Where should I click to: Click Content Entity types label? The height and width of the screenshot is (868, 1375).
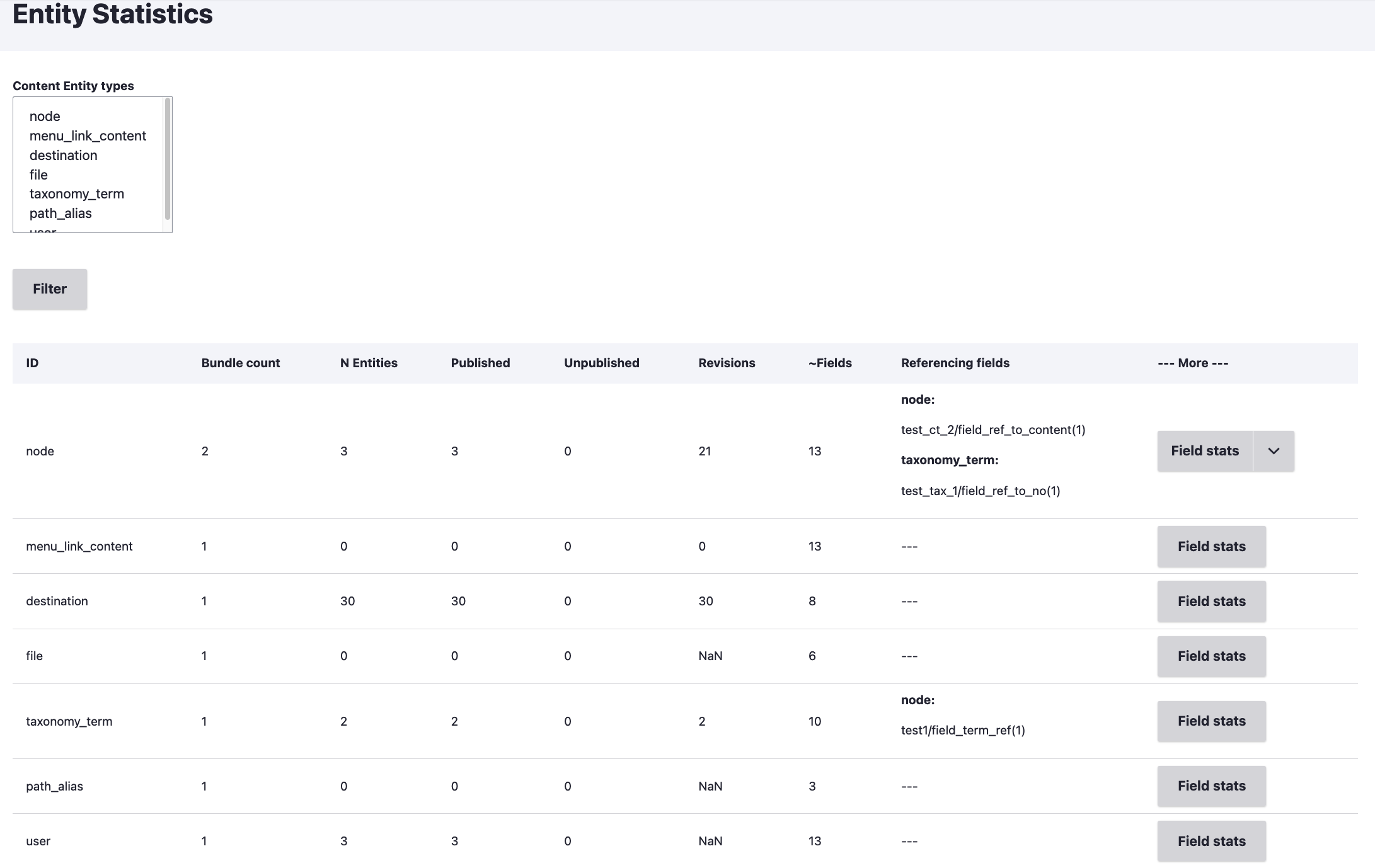[x=73, y=86]
